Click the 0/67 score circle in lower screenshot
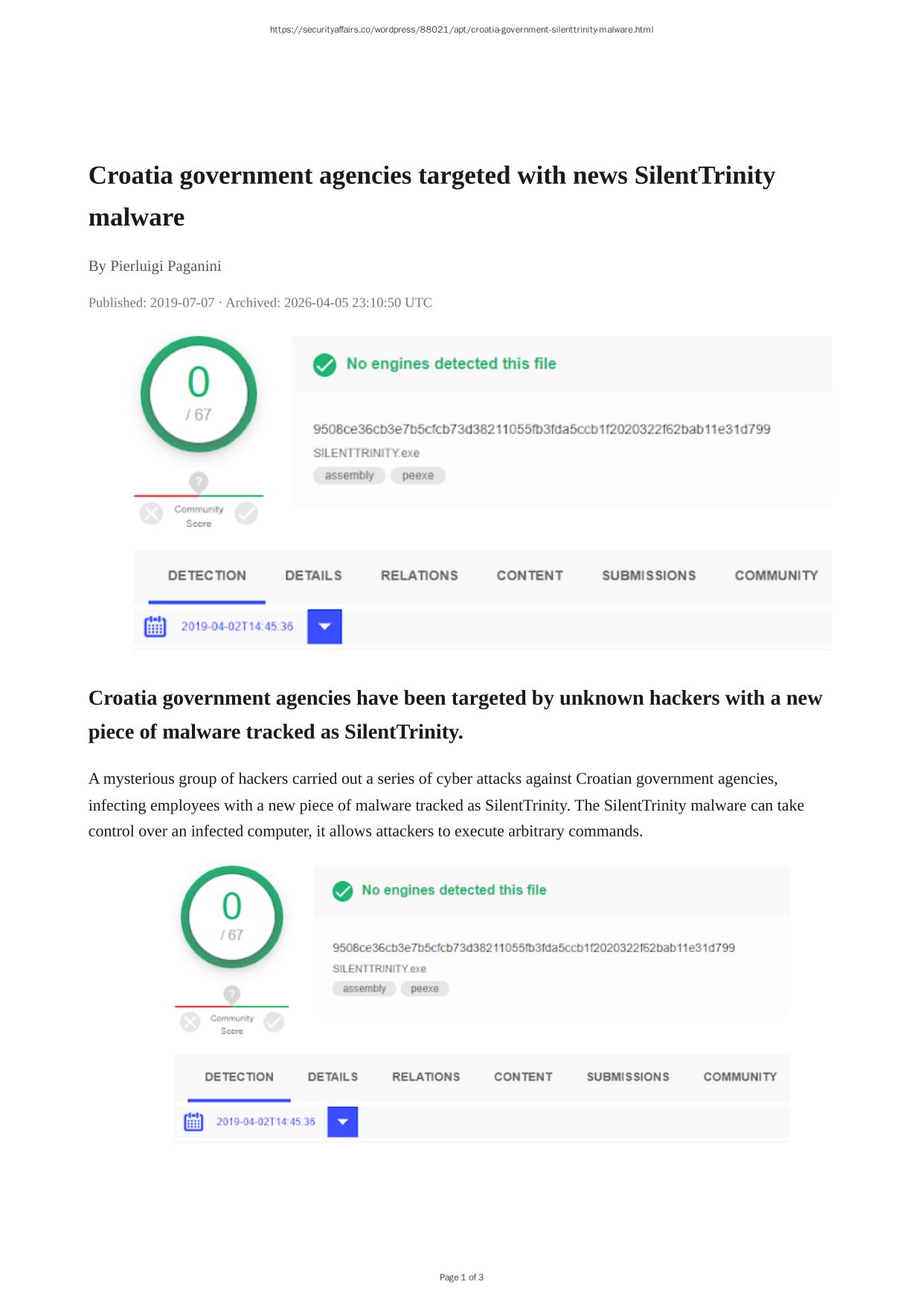The height and width of the screenshot is (1307, 924). pos(232,917)
